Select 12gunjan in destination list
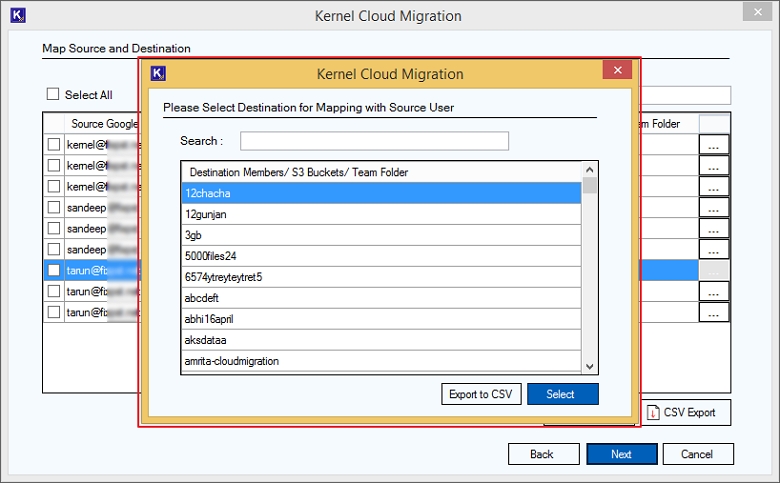 coord(381,214)
